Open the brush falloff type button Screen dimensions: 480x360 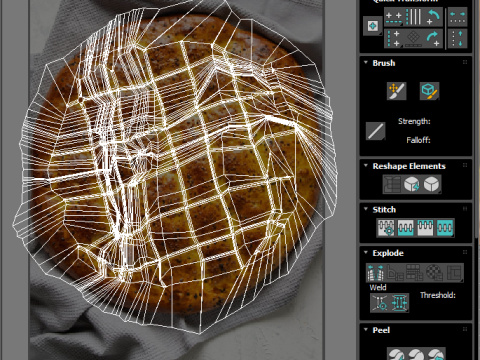pyautogui.click(x=376, y=131)
